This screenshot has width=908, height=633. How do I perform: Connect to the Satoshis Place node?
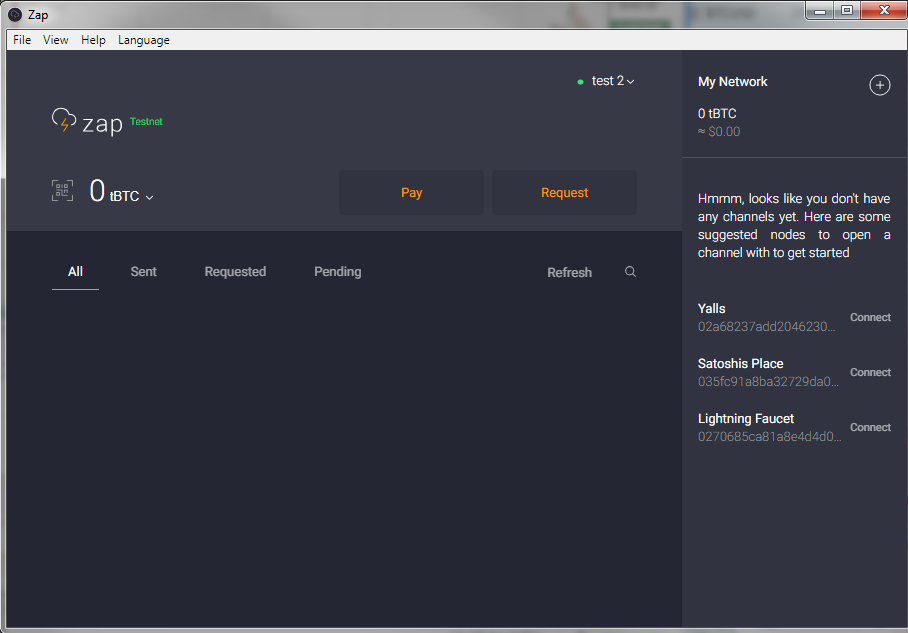[870, 372]
